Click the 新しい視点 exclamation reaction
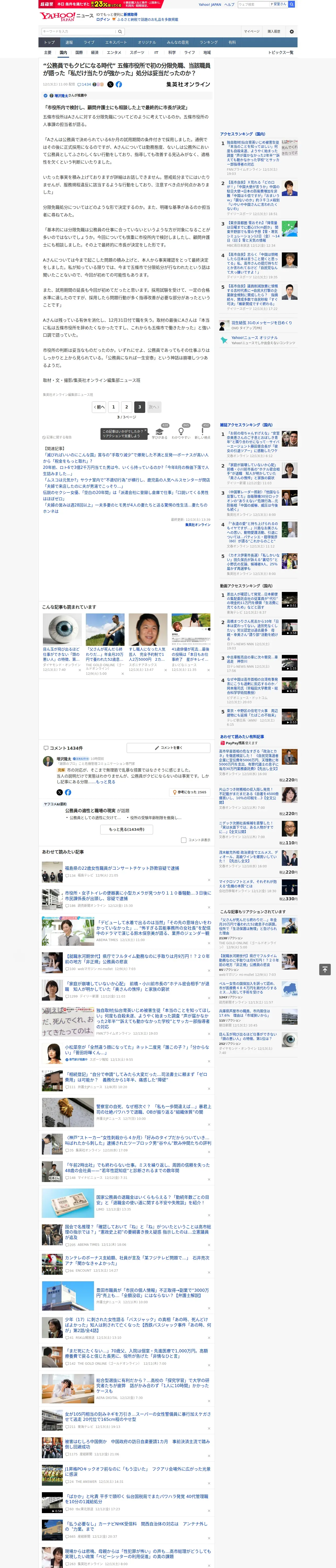 click(x=203, y=433)
